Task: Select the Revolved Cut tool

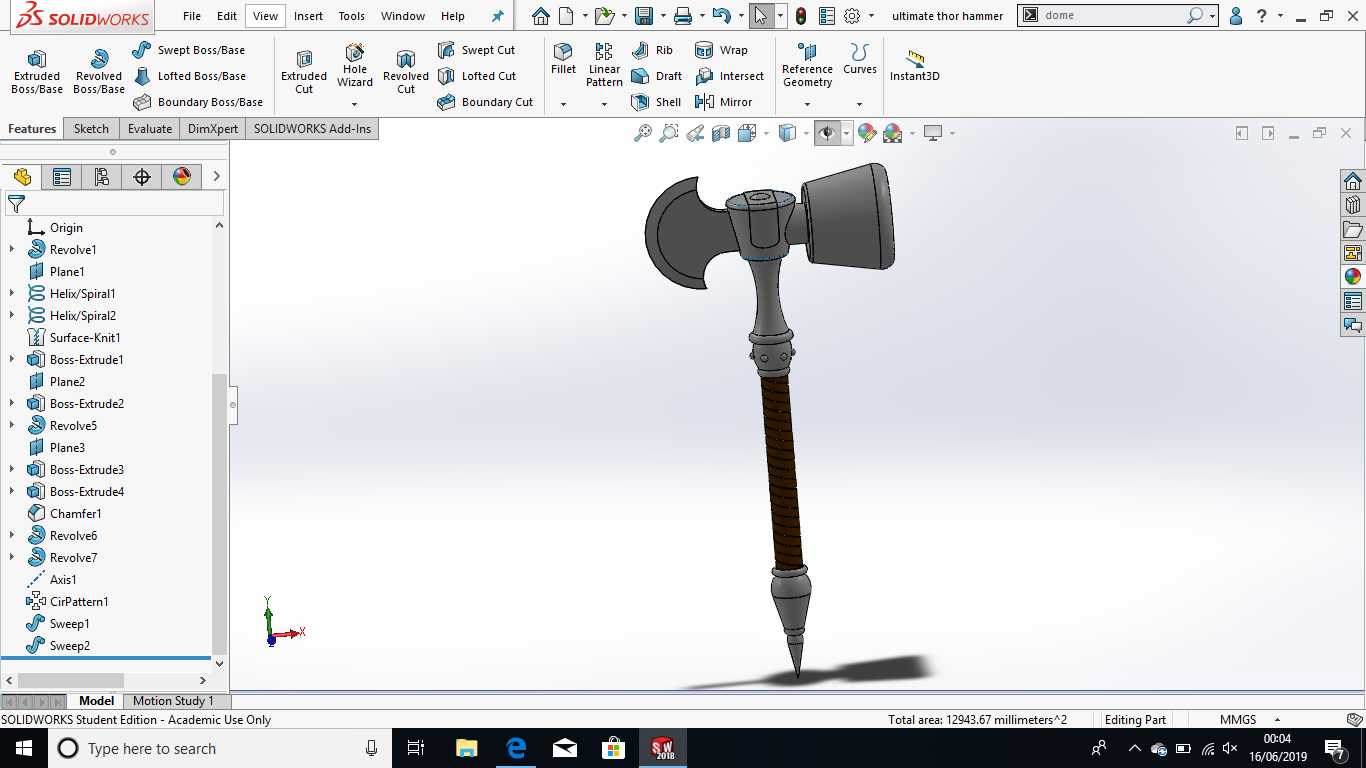Action: coord(406,72)
